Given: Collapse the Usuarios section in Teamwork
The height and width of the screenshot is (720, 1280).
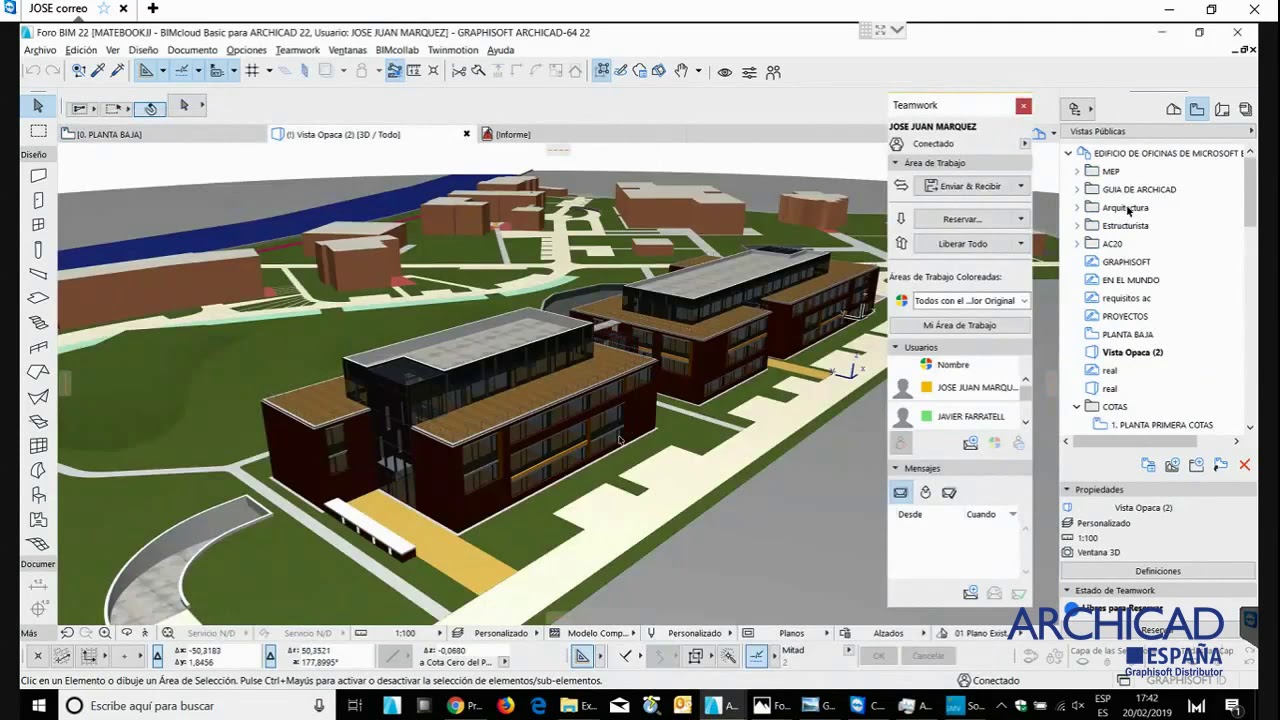Looking at the screenshot, I should tap(896, 347).
